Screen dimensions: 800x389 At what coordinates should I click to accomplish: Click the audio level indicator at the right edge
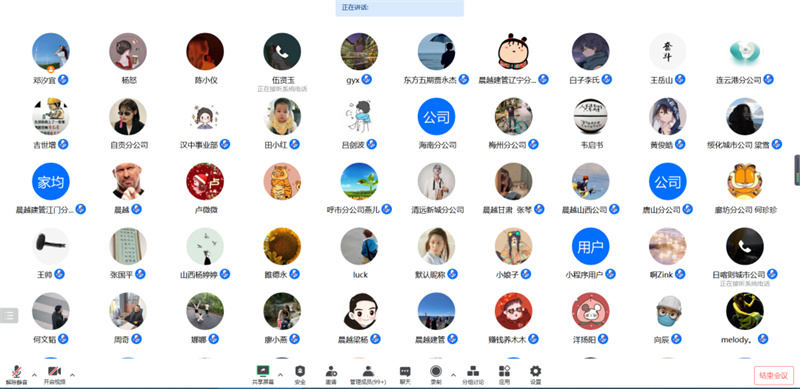point(797,171)
